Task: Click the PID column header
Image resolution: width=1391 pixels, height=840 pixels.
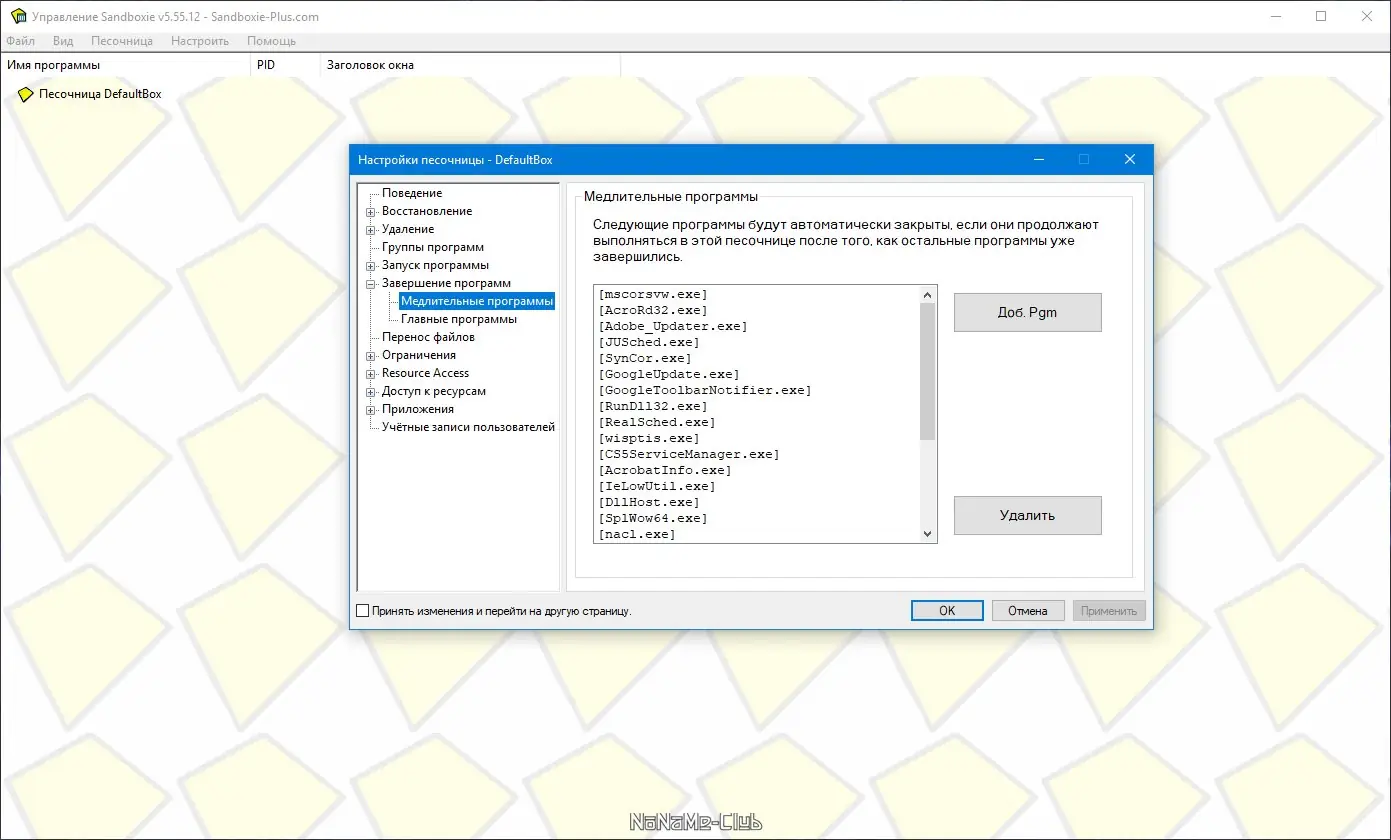Action: point(284,65)
